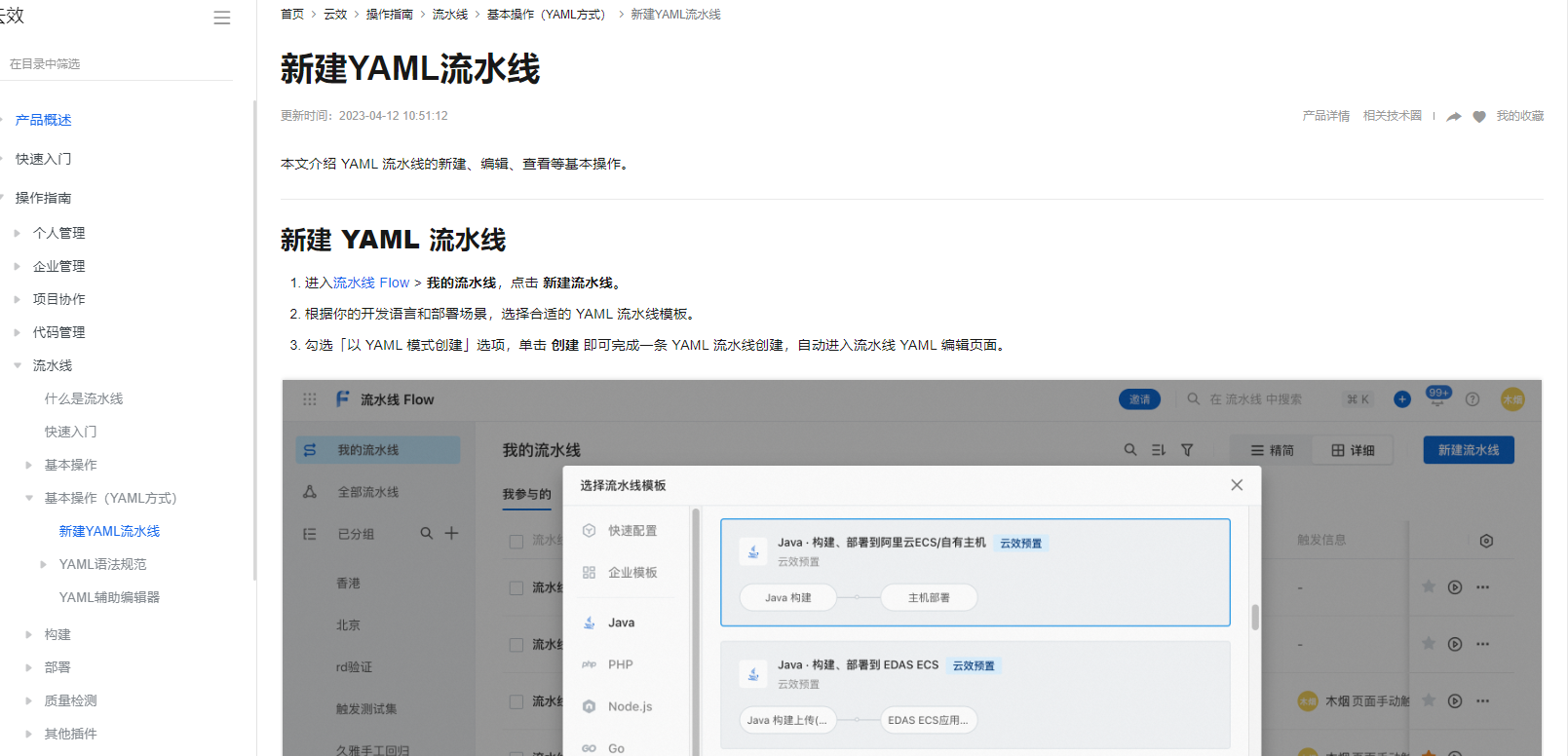Open the 相关技术圈 link

[1393, 116]
